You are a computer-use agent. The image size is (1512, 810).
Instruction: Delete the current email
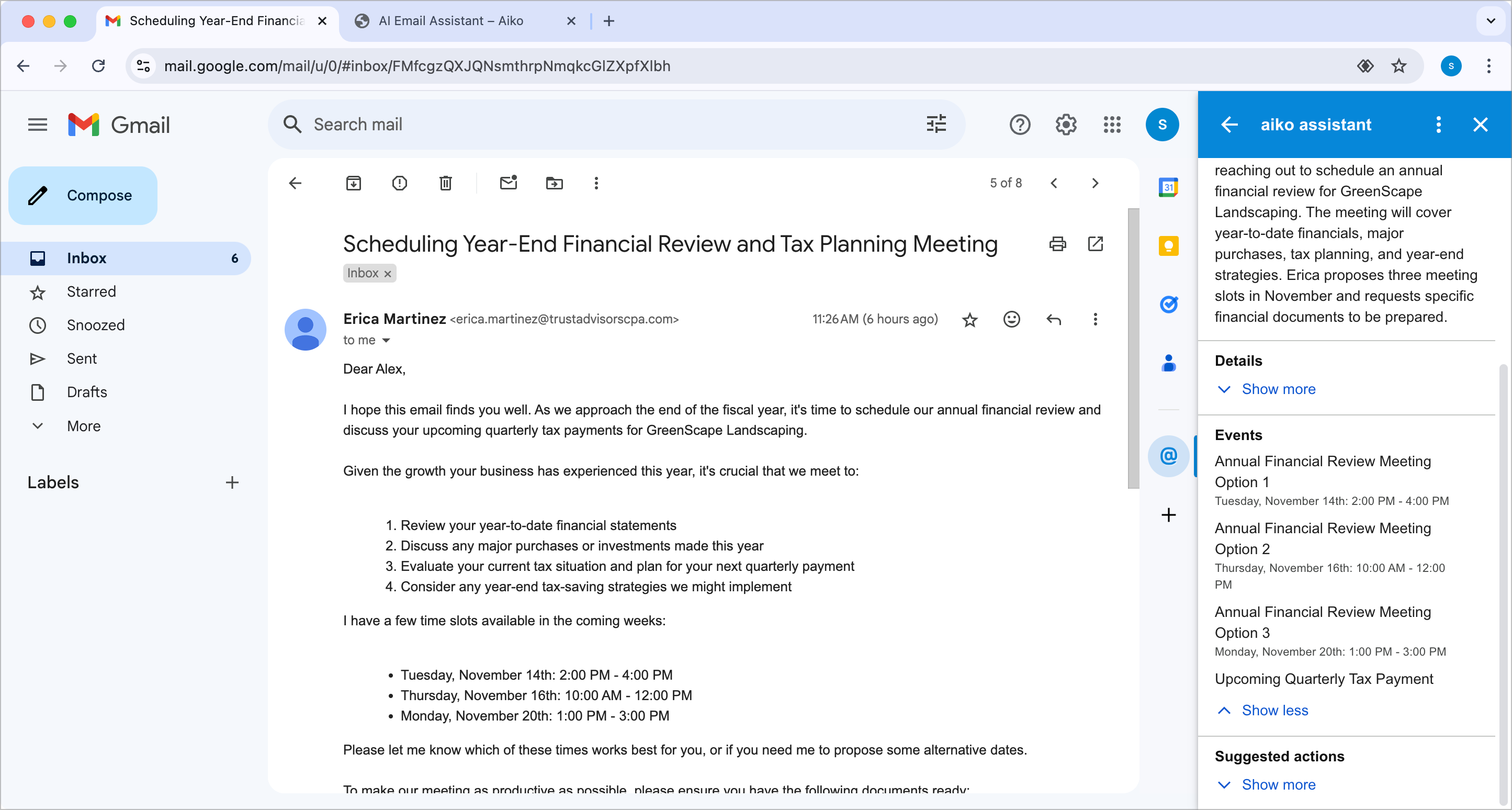tap(445, 183)
